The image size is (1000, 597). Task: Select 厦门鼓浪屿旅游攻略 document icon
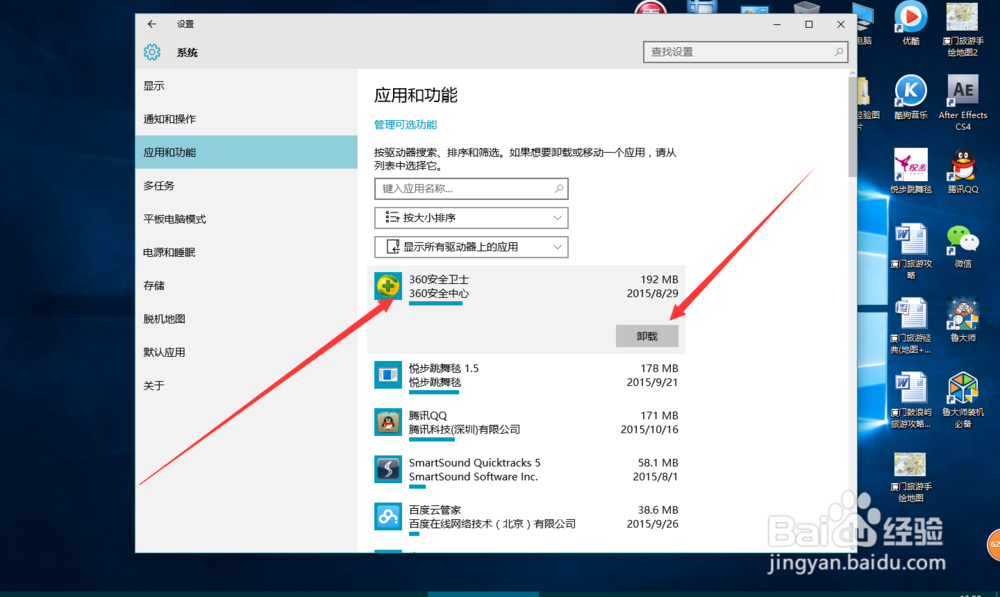coord(911,400)
